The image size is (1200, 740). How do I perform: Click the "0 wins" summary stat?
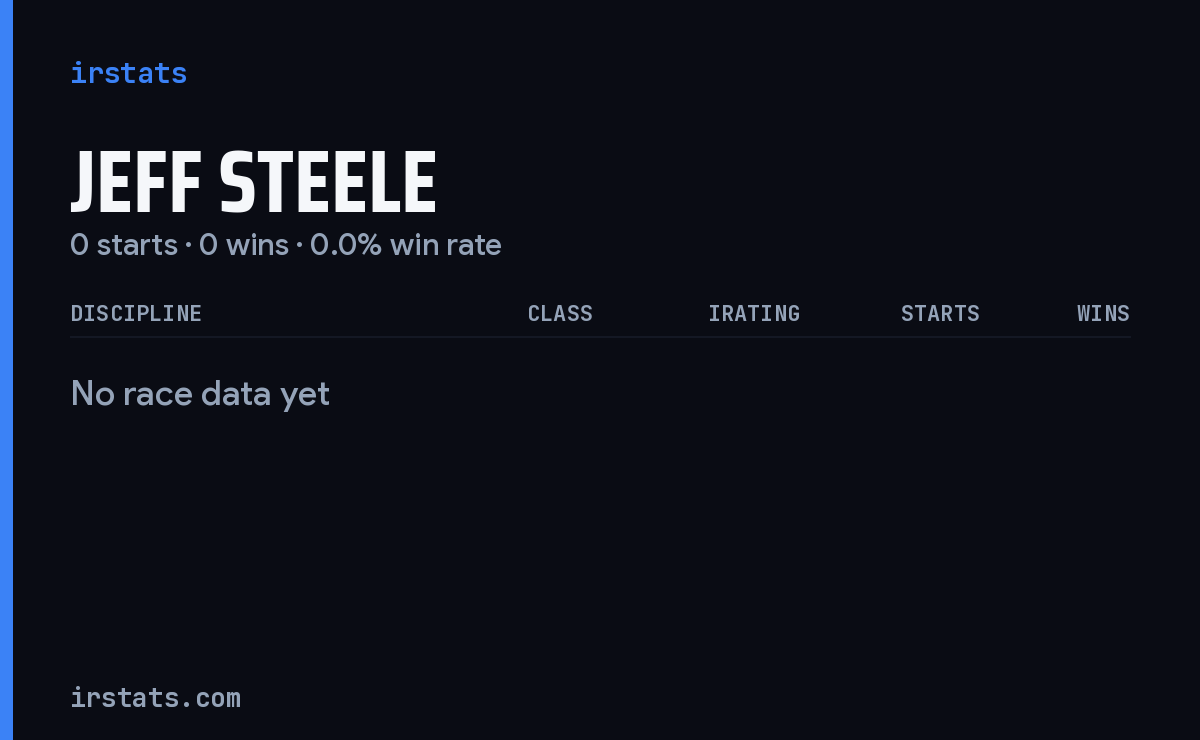pyautogui.click(x=244, y=245)
